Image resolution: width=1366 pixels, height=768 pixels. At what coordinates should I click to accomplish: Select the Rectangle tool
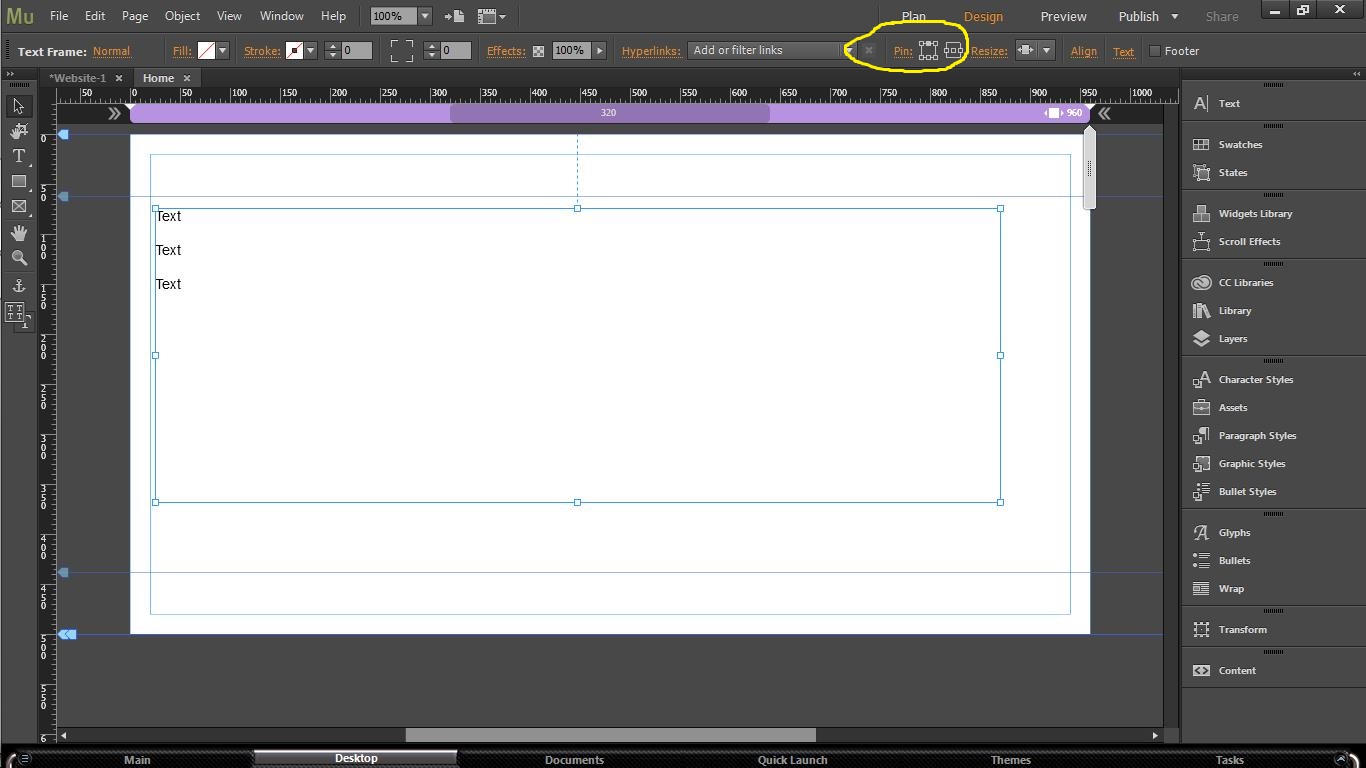point(18,181)
